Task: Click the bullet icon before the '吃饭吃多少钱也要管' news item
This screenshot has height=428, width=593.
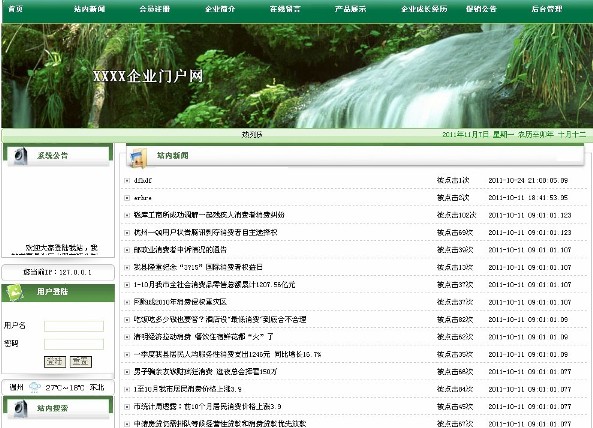Action: point(127,320)
